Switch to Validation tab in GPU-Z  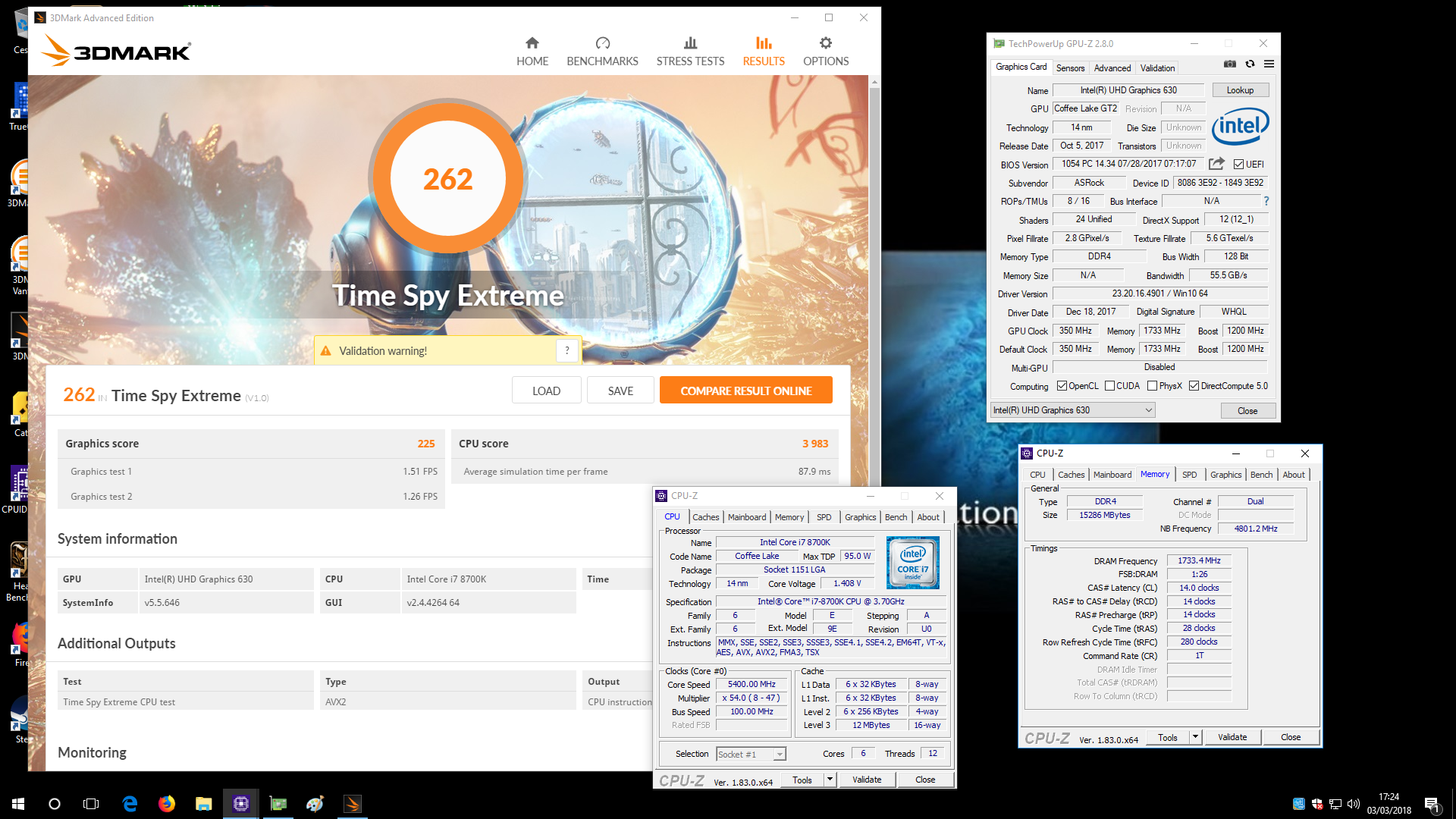(x=1157, y=68)
